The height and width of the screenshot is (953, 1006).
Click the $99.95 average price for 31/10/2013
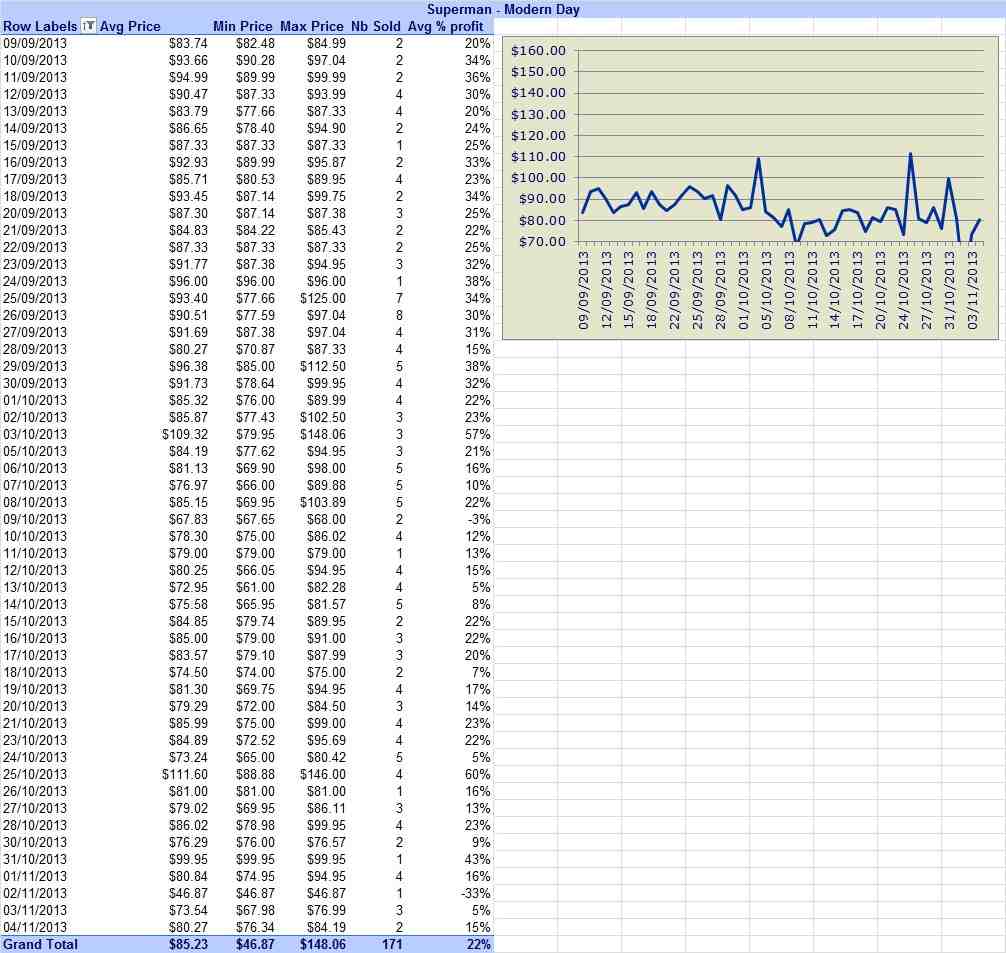coord(188,859)
